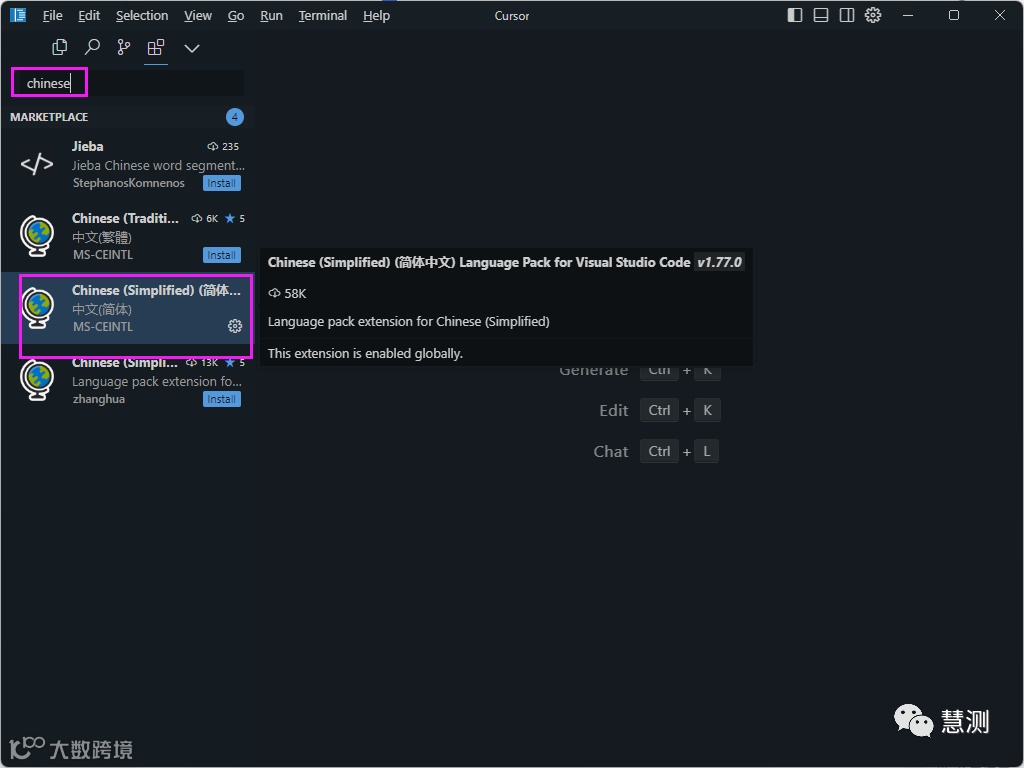Image resolution: width=1024 pixels, height=768 pixels.
Task: Click the 中文(繁體) description text
Action: click(x=102, y=237)
